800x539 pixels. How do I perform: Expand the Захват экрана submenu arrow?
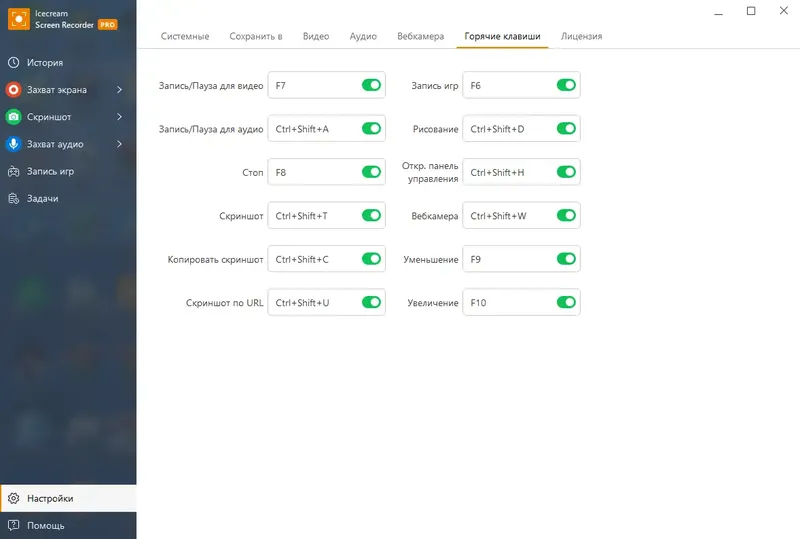[119, 90]
